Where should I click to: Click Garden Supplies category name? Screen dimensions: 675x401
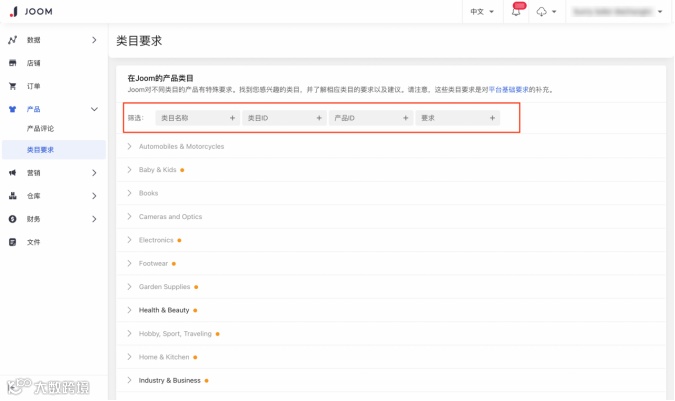[164, 287]
